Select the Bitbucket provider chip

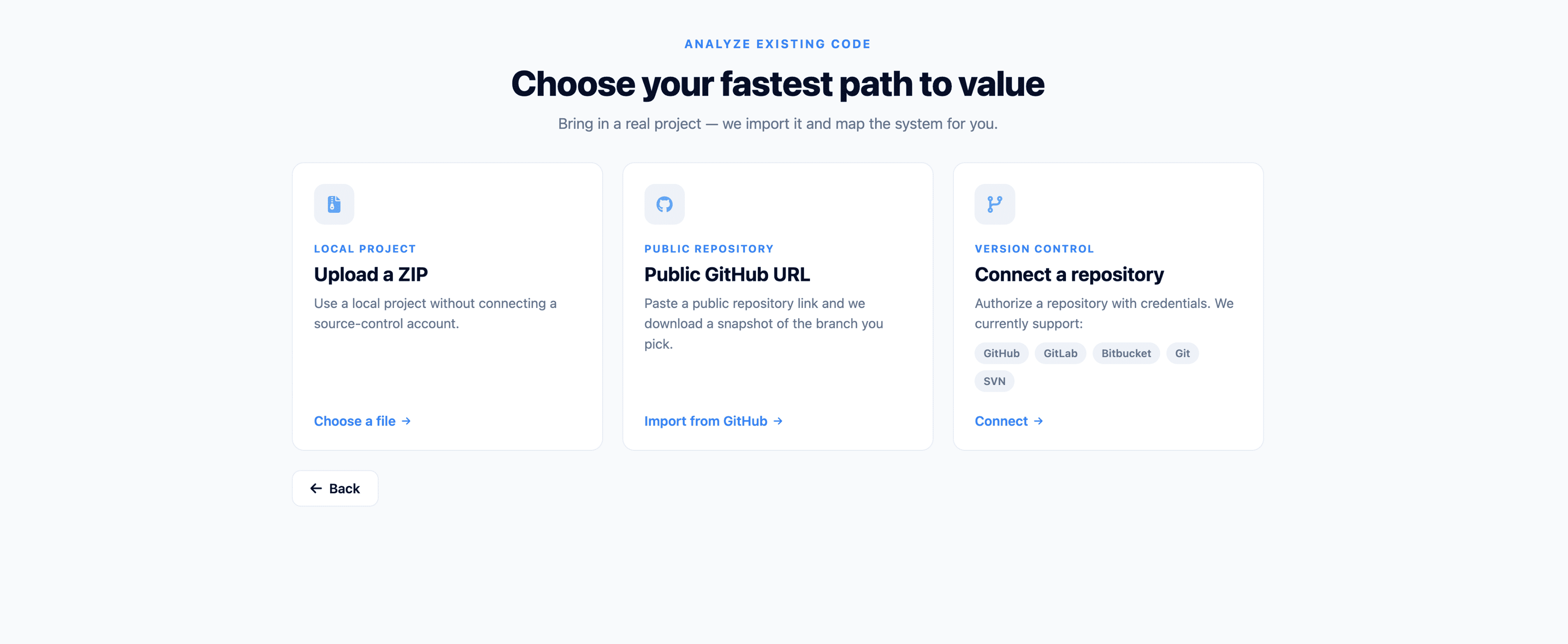coord(1126,353)
